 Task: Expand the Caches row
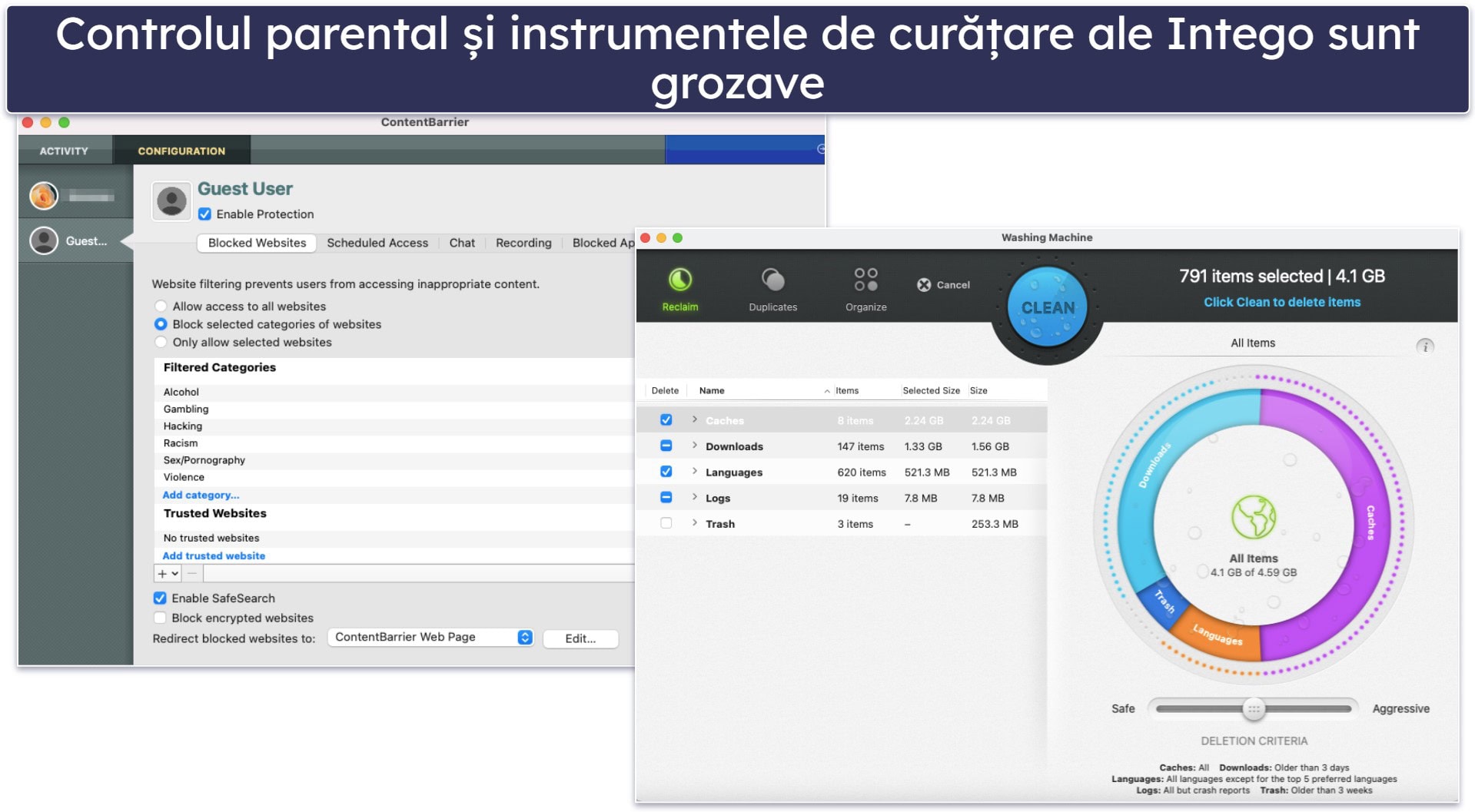pos(694,419)
